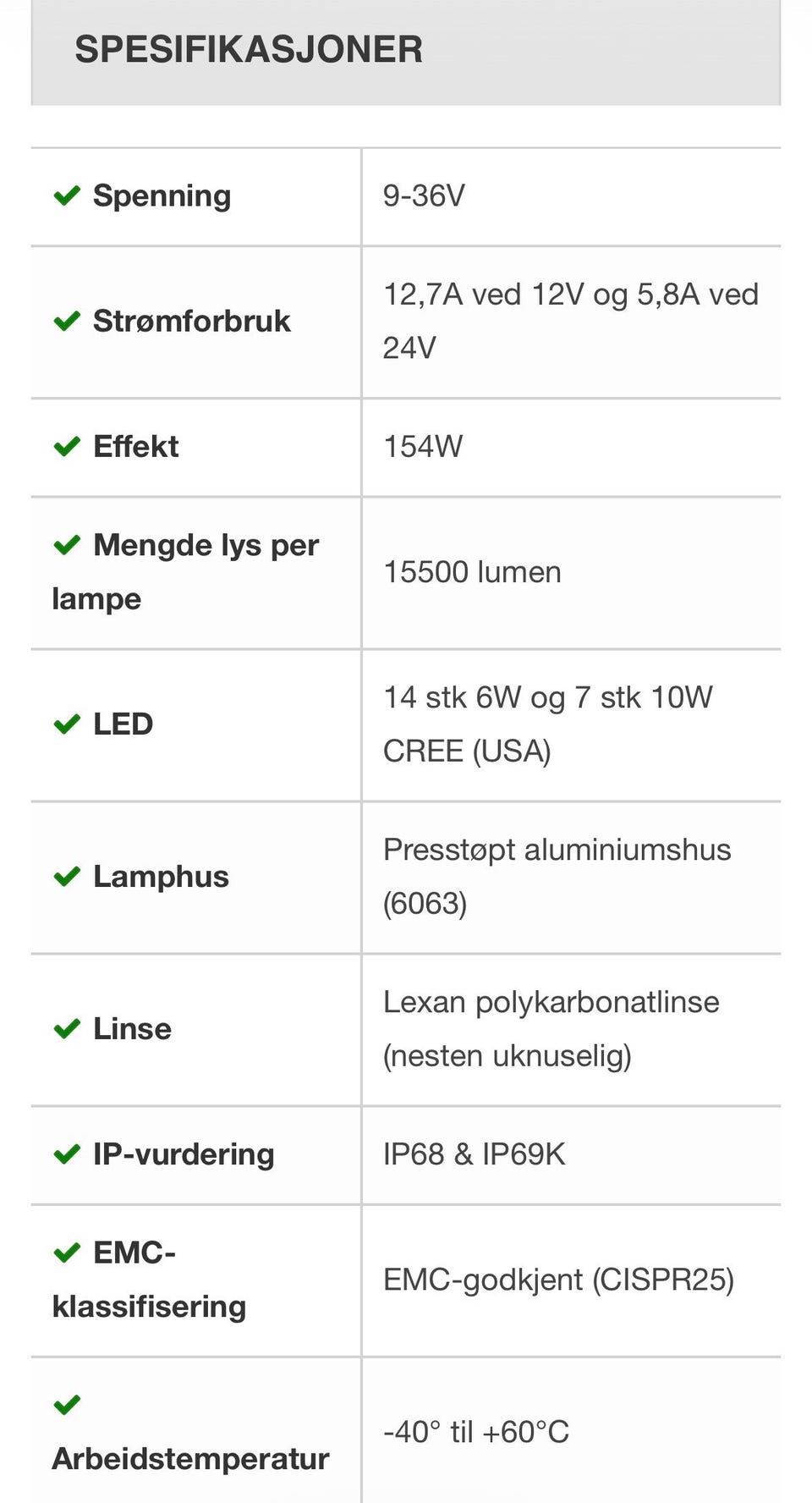Click the -40° til +60°C temperature value

(476, 1432)
